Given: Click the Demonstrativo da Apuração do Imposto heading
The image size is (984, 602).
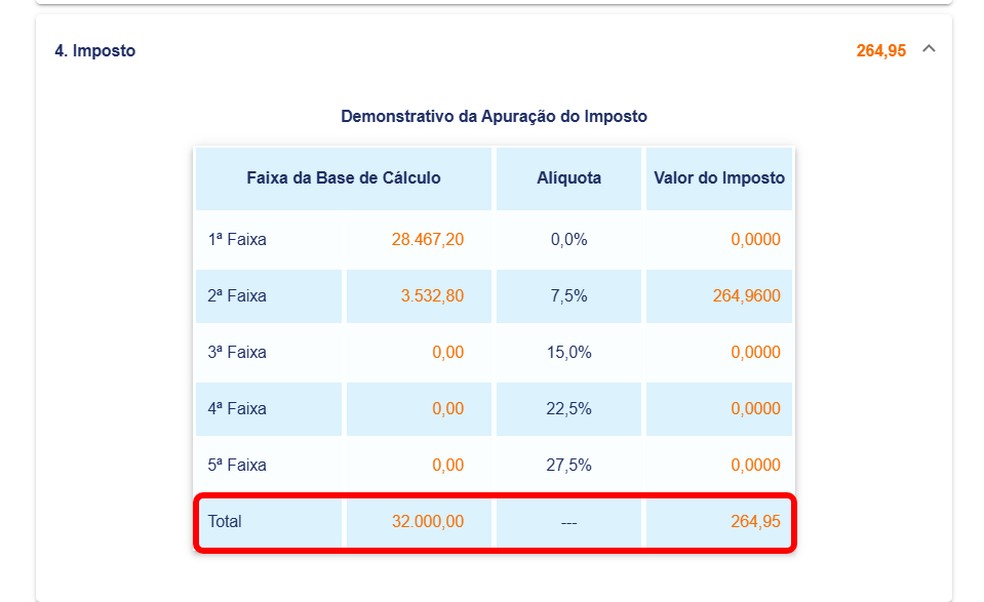Looking at the screenshot, I should pyautogui.click(x=494, y=116).
